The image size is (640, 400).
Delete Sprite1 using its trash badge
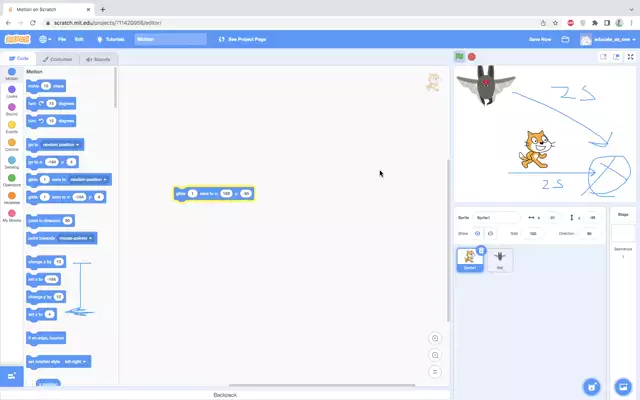tap(481, 250)
